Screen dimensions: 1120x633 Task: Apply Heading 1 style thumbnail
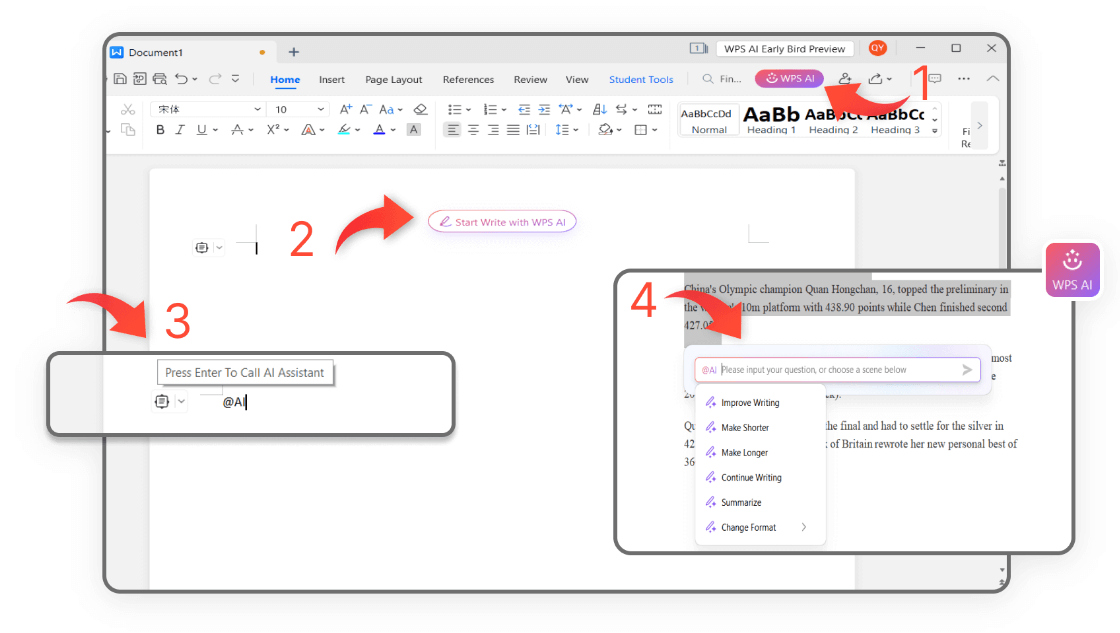[x=771, y=119]
